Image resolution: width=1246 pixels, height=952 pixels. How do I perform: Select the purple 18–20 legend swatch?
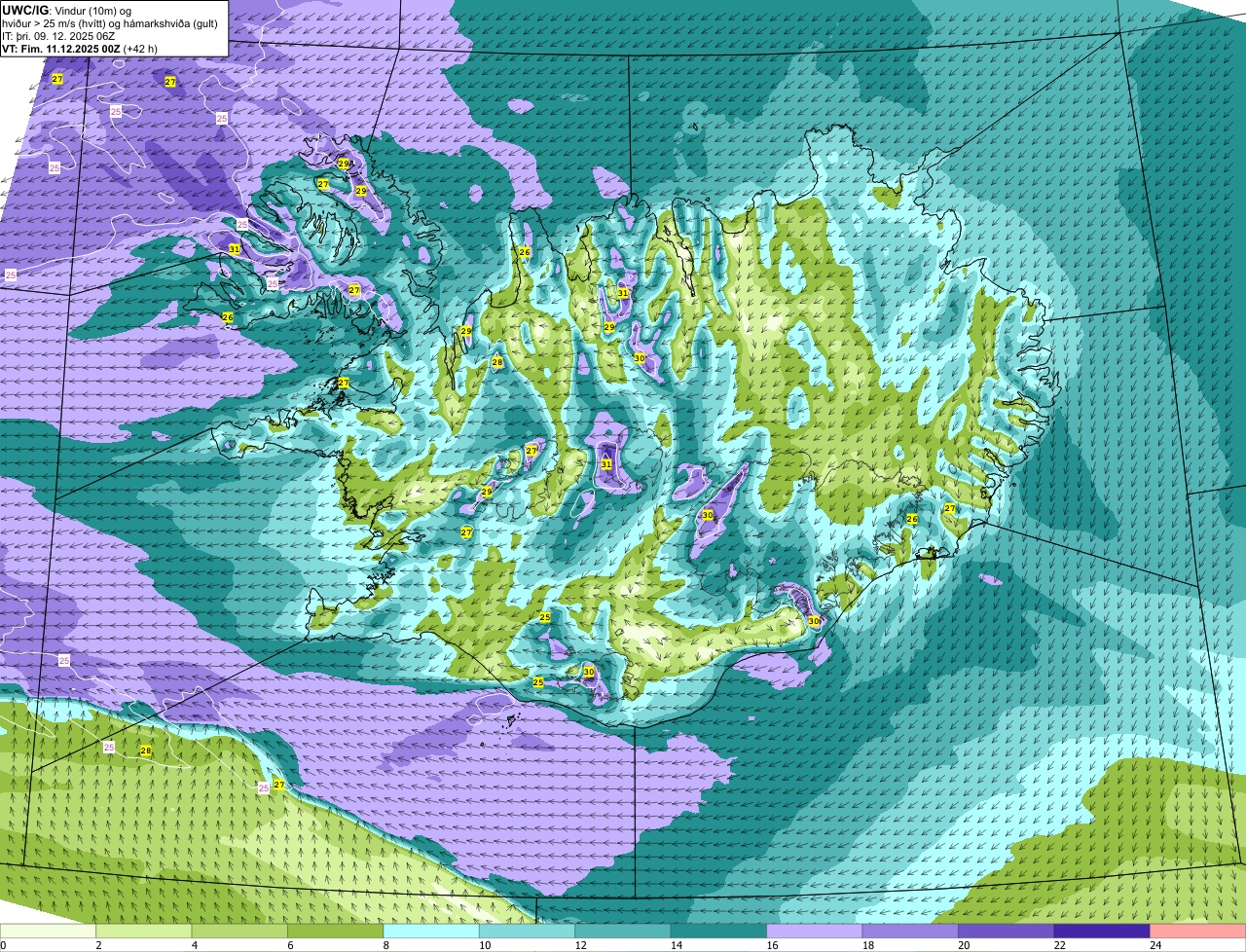tap(910, 932)
